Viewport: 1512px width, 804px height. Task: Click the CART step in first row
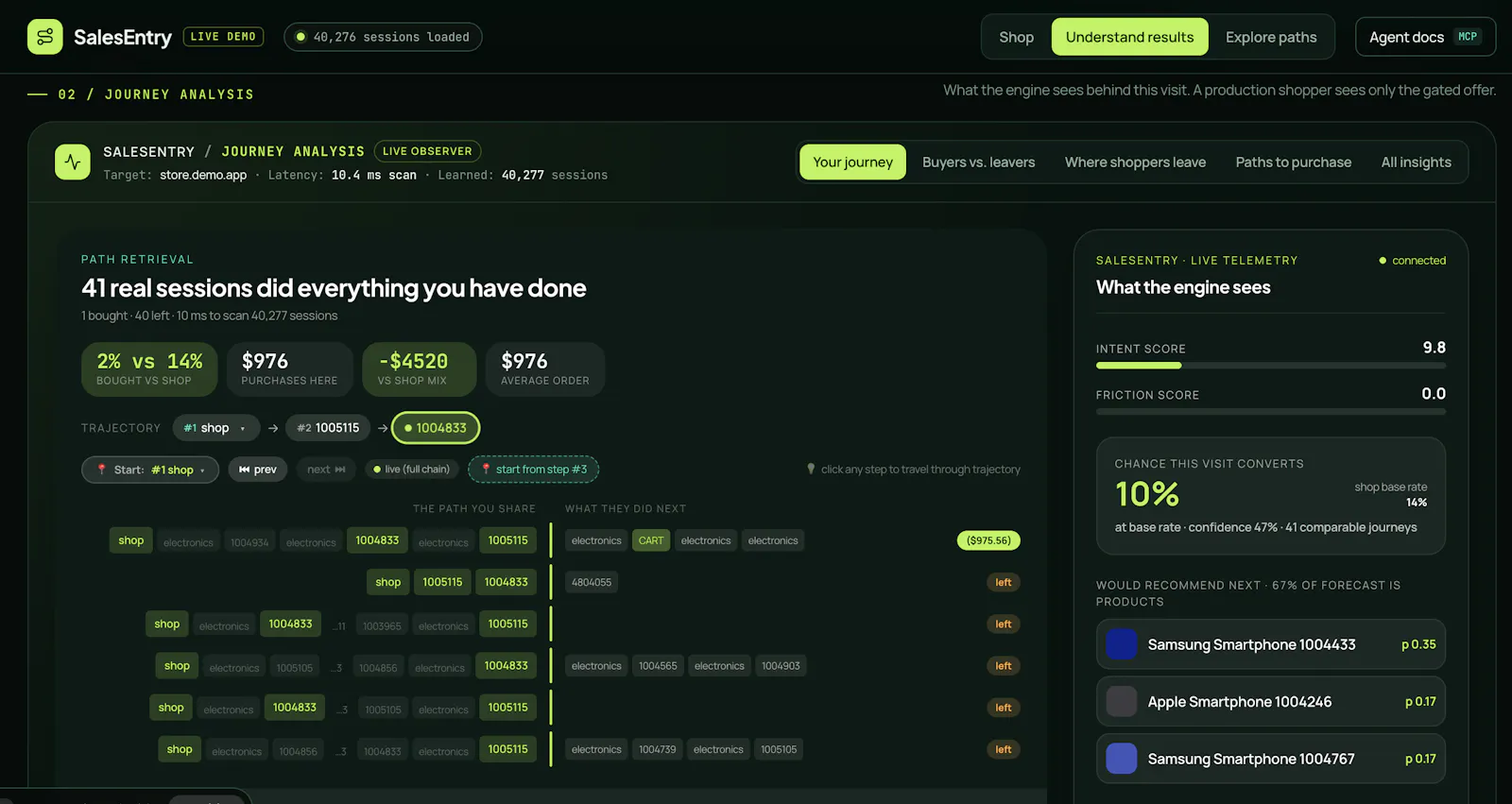tap(651, 540)
